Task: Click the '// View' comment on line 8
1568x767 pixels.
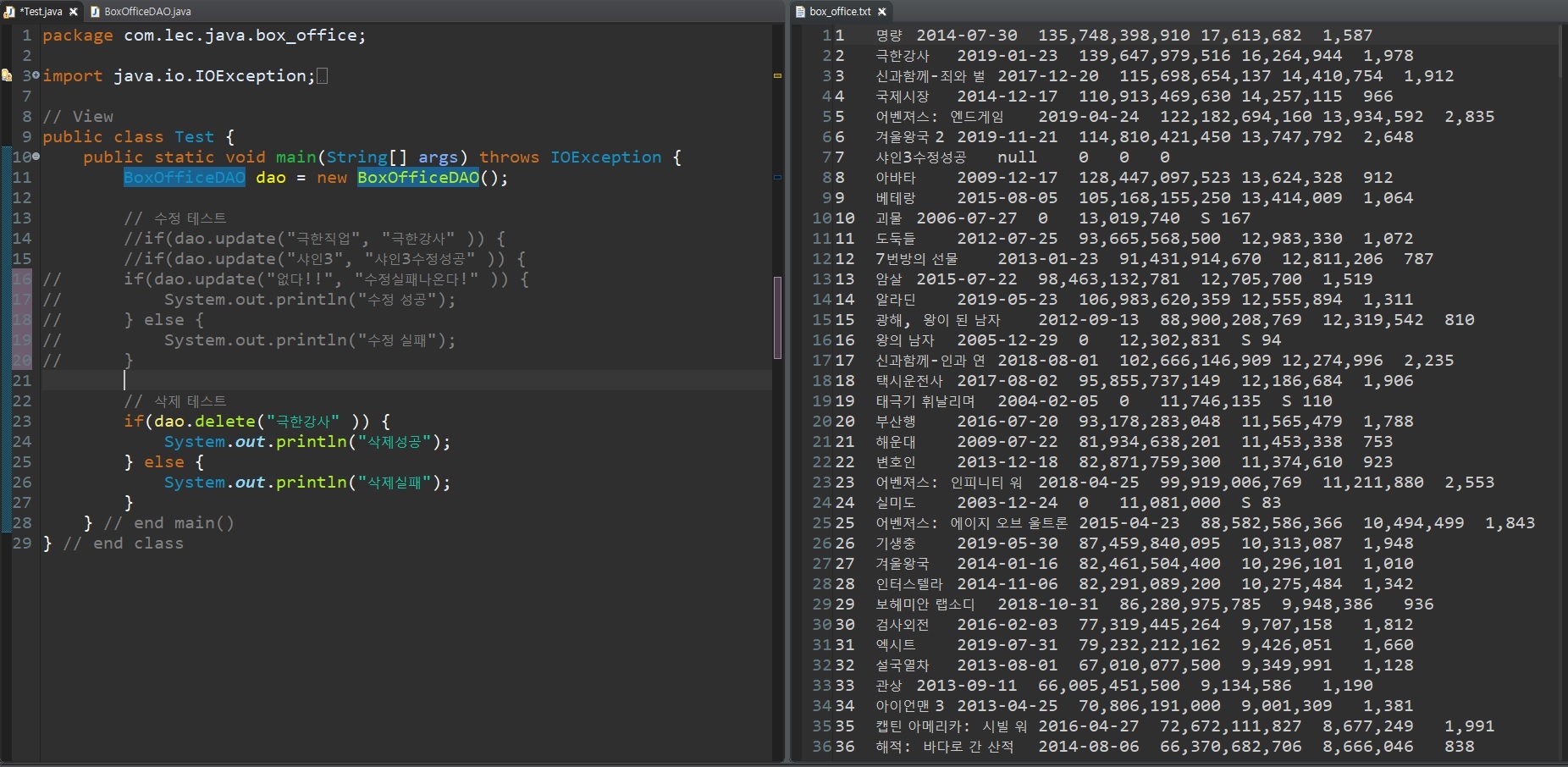Action: click(78, 116)
